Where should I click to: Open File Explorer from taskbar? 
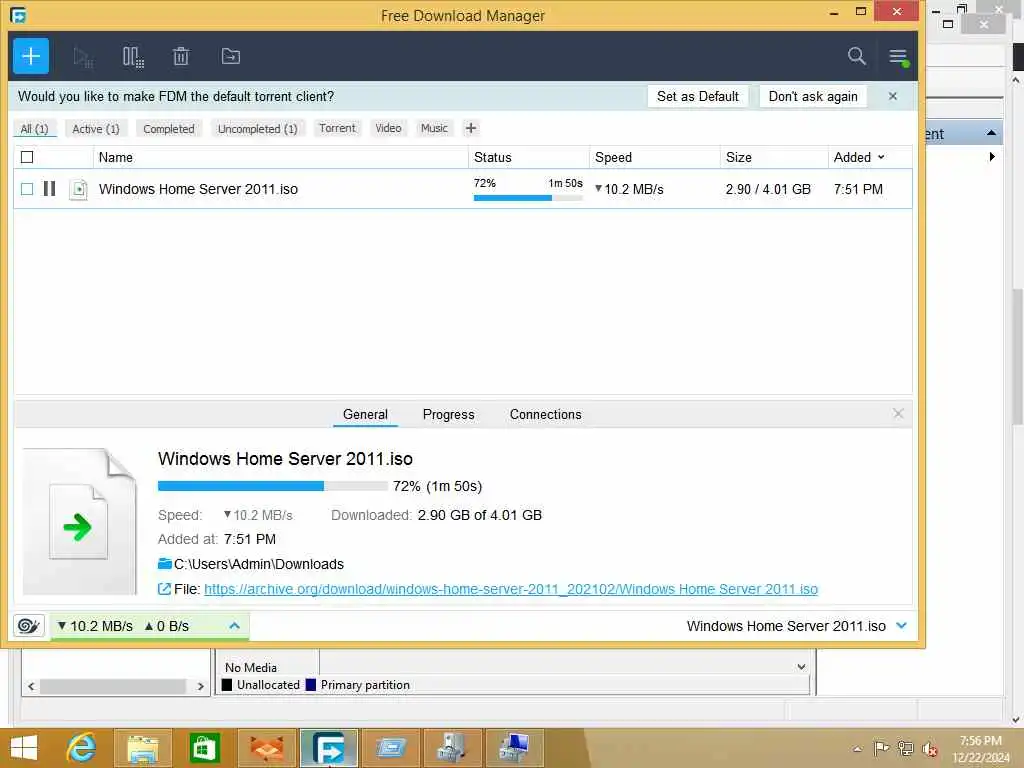coord(143,748)
